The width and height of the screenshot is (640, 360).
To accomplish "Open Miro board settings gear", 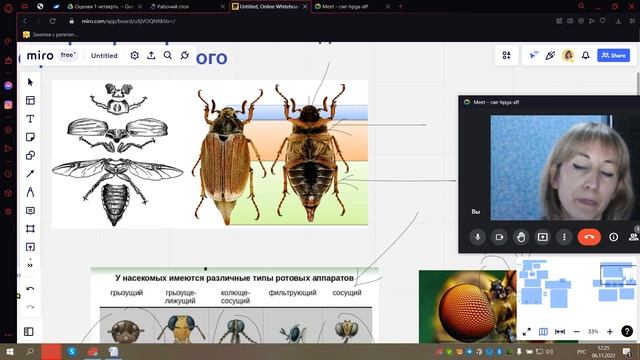I will [x=134, y=56].
